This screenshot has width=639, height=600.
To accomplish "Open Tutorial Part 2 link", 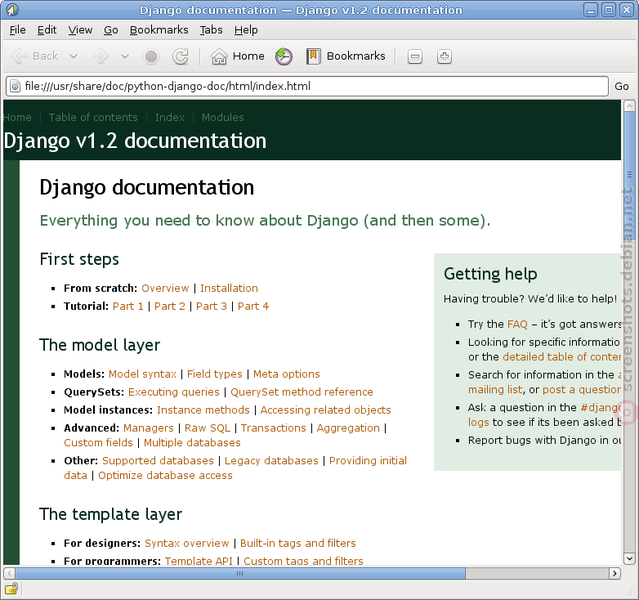I will click(170, 306).
